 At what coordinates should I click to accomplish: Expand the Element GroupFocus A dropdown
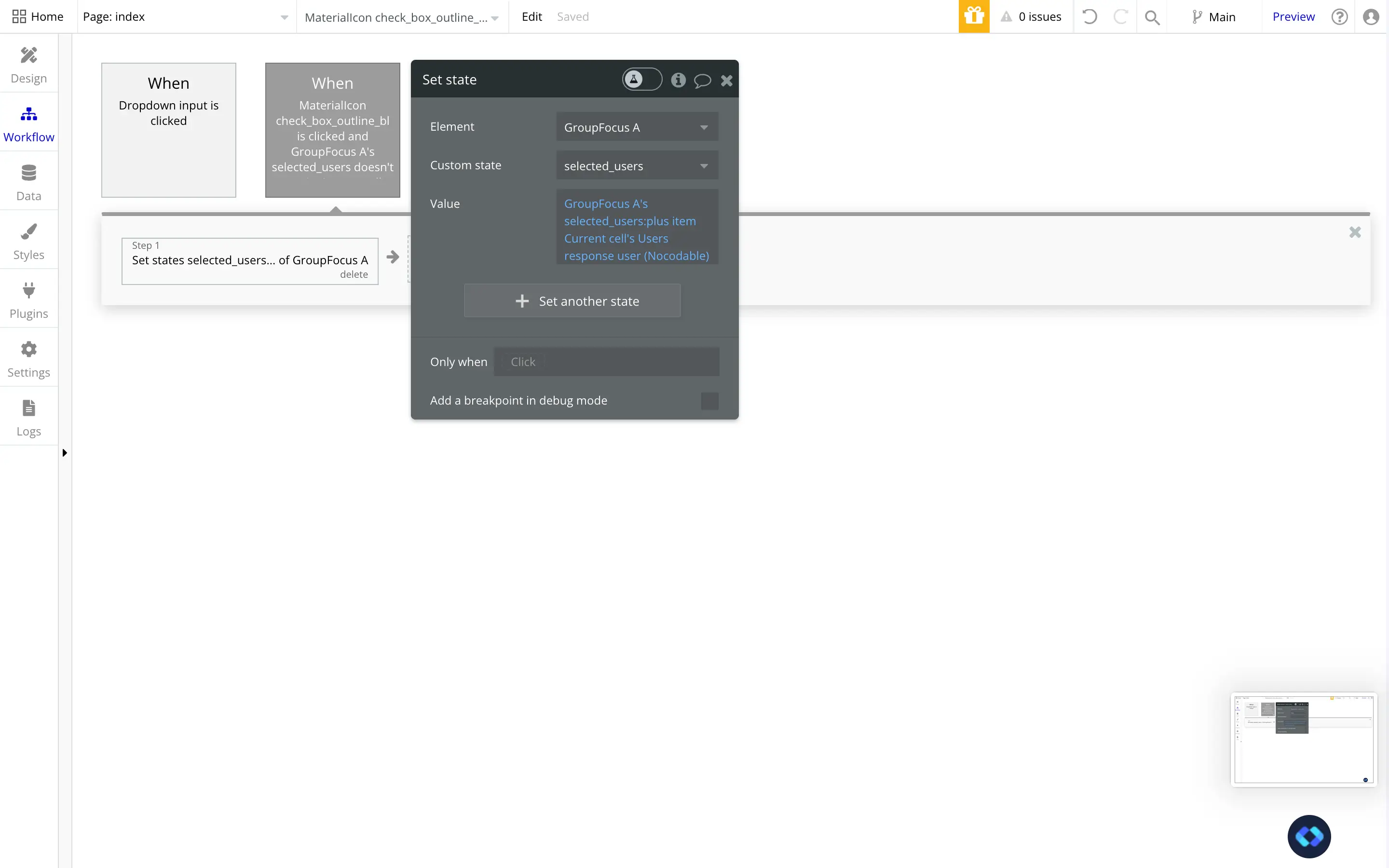(637, 127)
